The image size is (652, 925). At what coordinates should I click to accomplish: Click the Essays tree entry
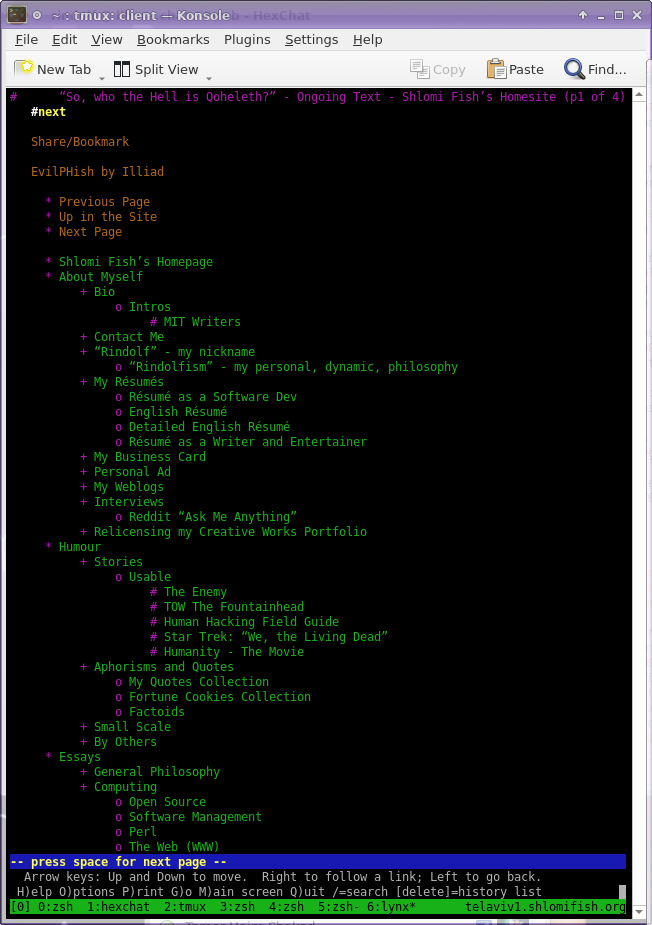(x=80, y=757)
